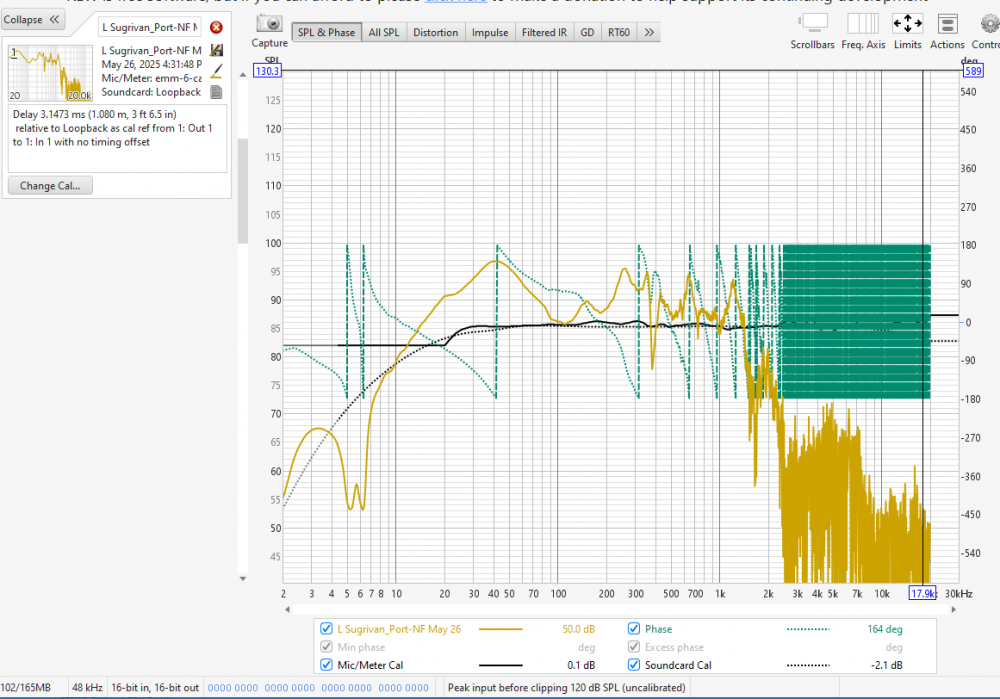Click the trace colour pencil icon
The image size is (1000, 699).
216,71
